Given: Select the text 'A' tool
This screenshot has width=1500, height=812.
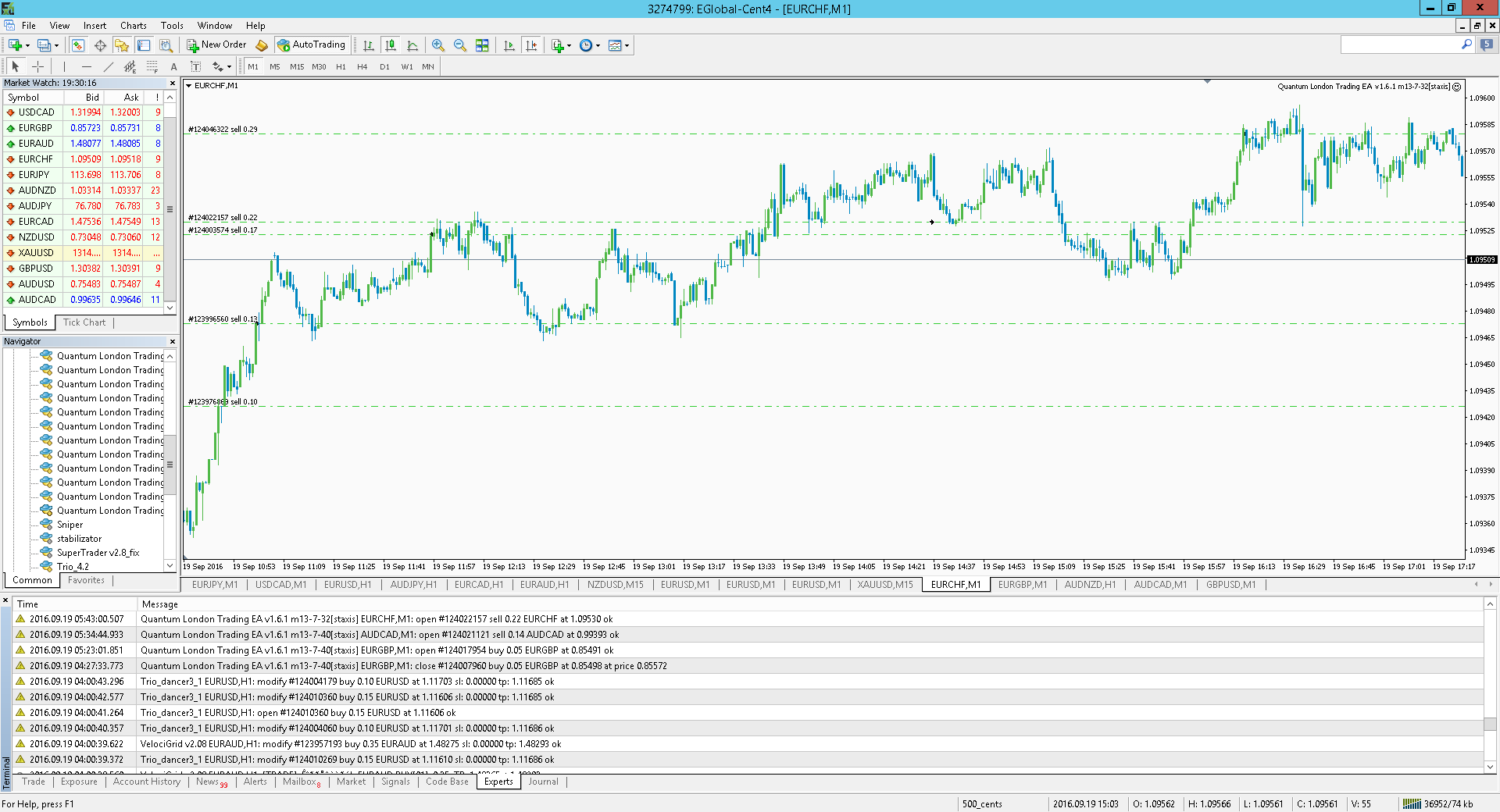Looking at the screenshot, I should click(174, 66).
